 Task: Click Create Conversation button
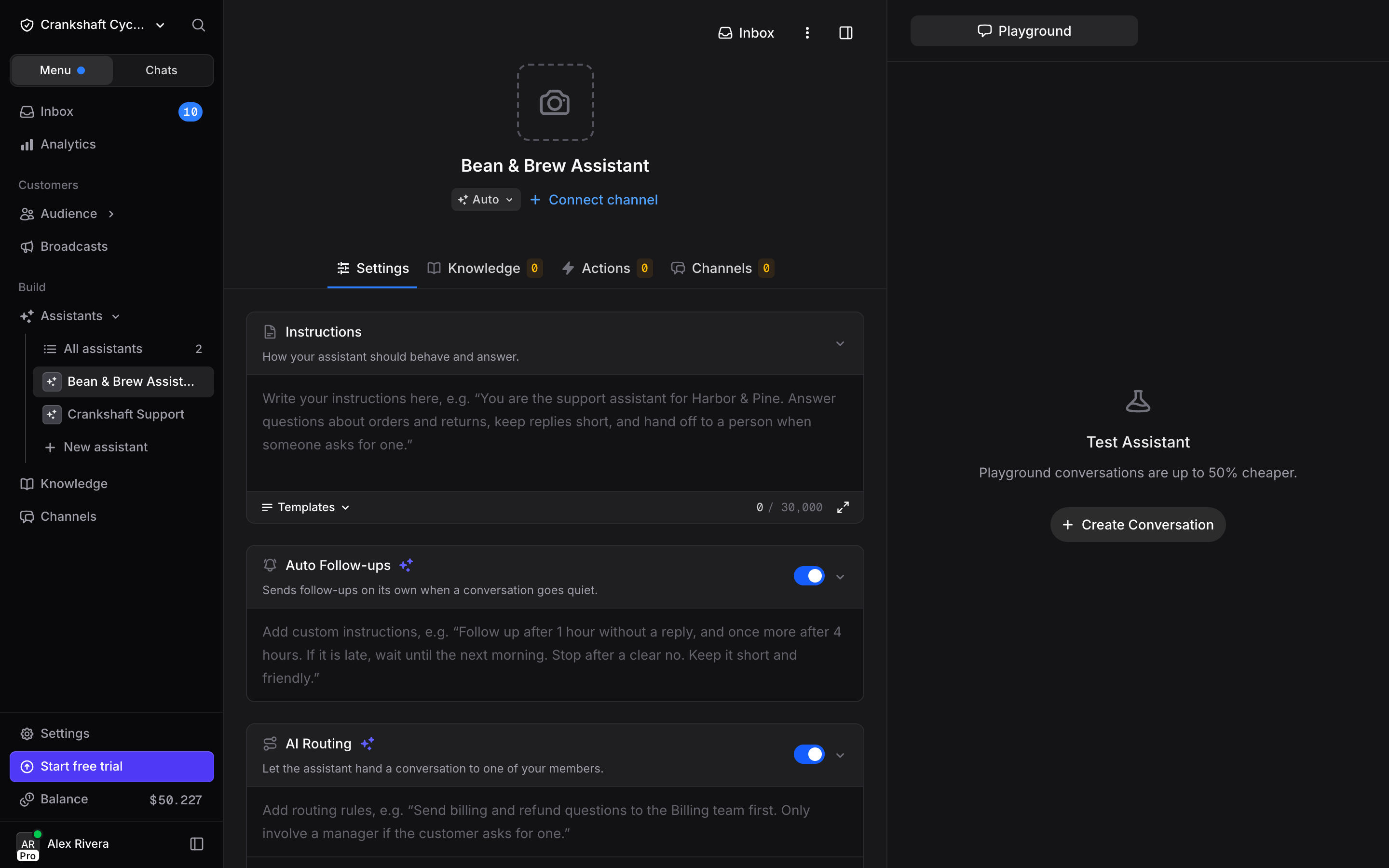coord(1138,525)
